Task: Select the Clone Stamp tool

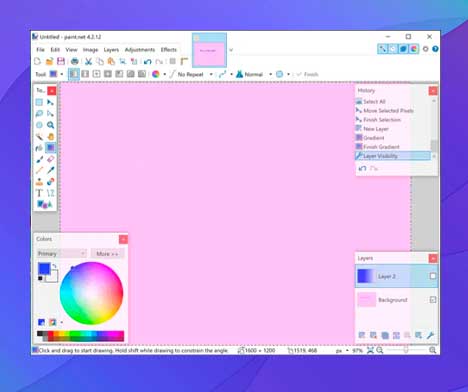Action: (39, 182)
